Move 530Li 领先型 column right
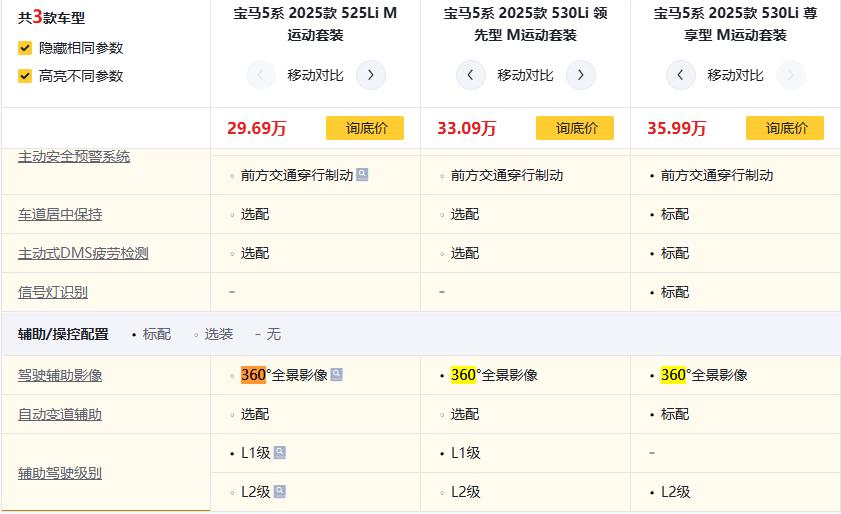Image resolution: width=841 pixels, height=514 pixels. (x=581, y=75)
